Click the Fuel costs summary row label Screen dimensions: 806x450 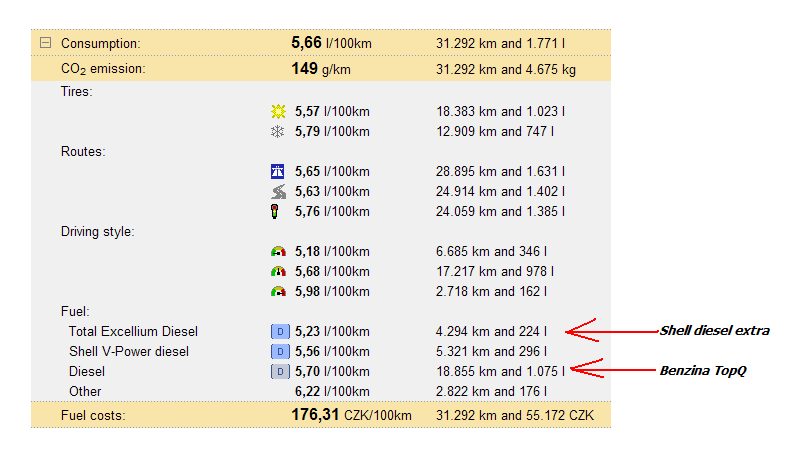click(93, 414)
